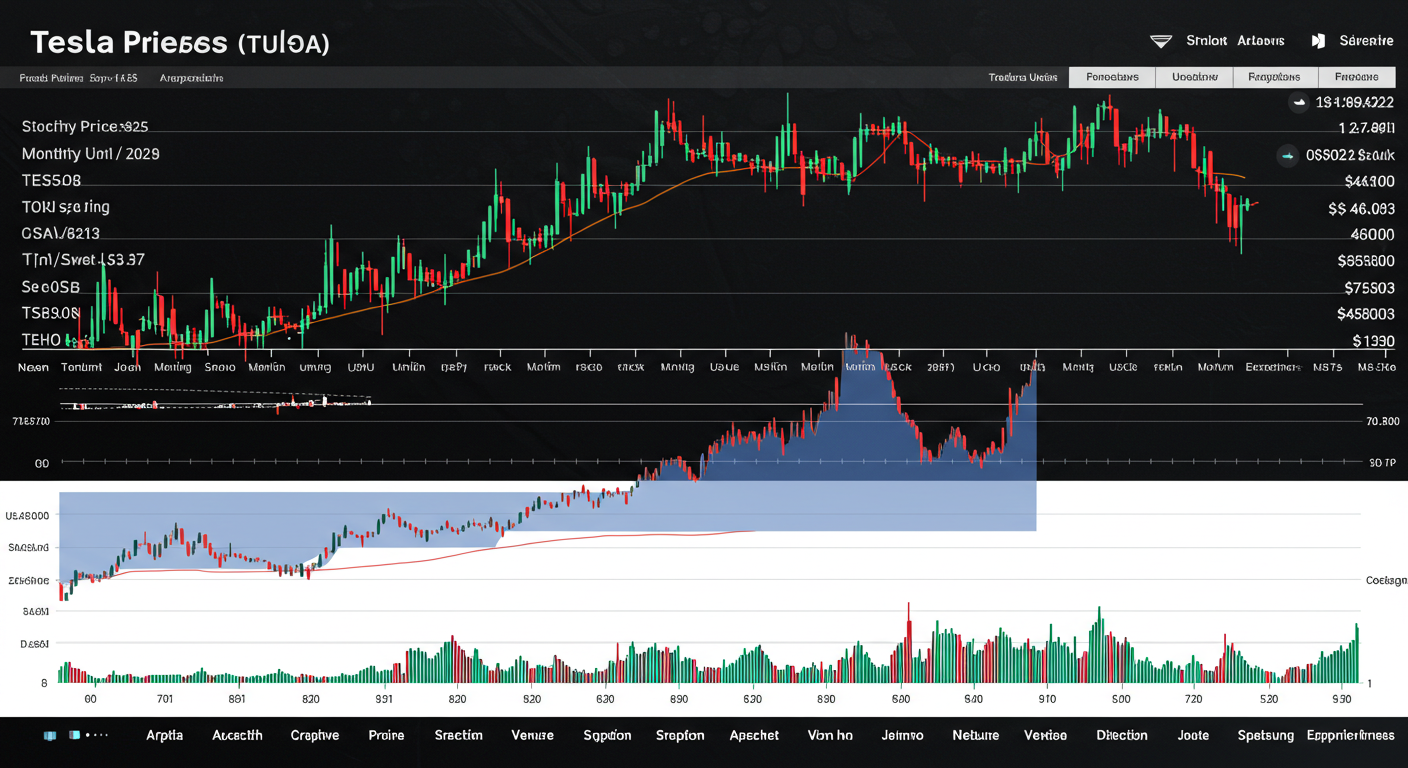This screenshot has width=1408, height=768.
Task: Click the Sárentre header link
Action: tap(1366, 41)
